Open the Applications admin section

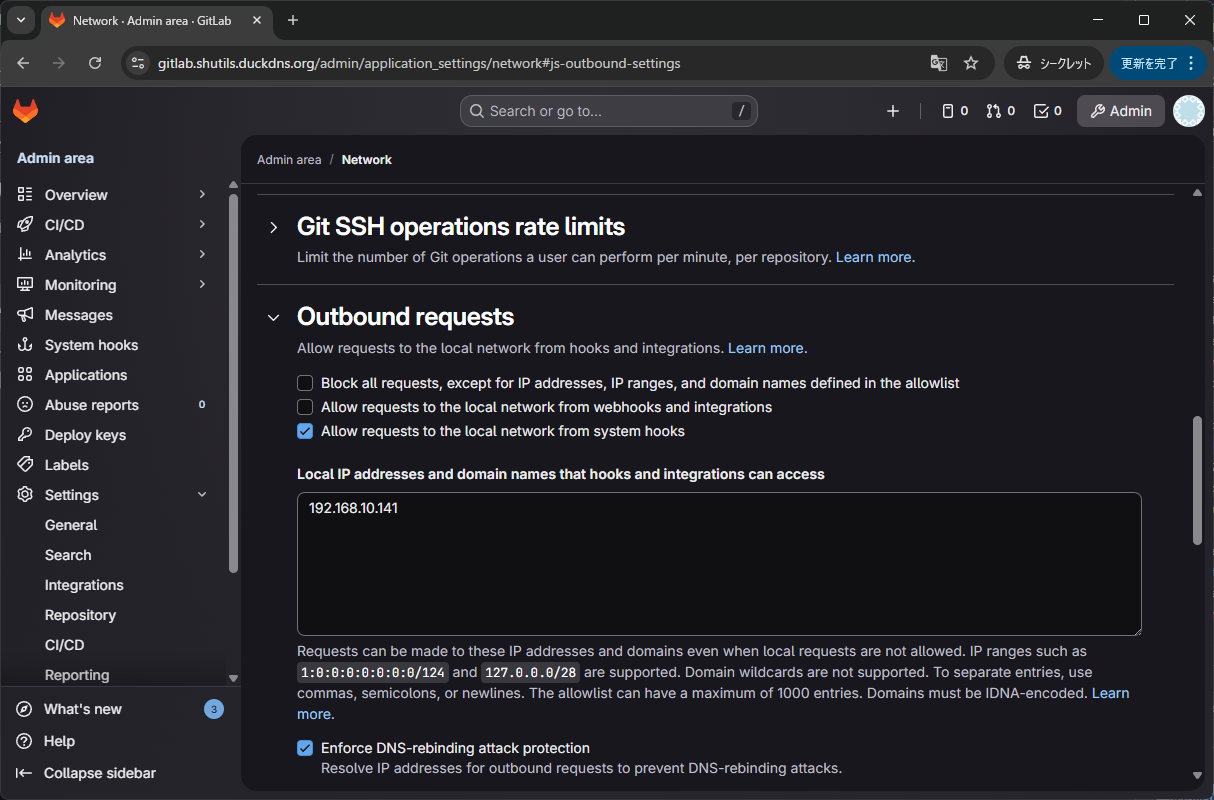tap(85, 374)
